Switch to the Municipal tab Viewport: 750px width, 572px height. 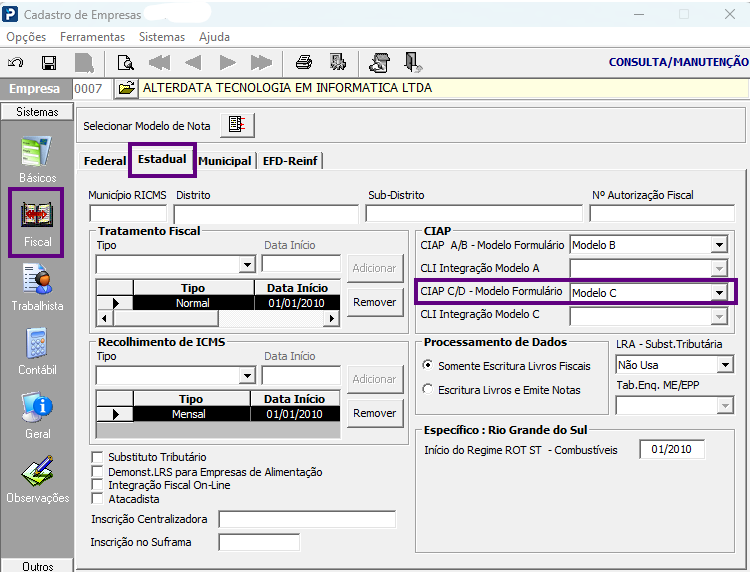(x=225, y=161)
